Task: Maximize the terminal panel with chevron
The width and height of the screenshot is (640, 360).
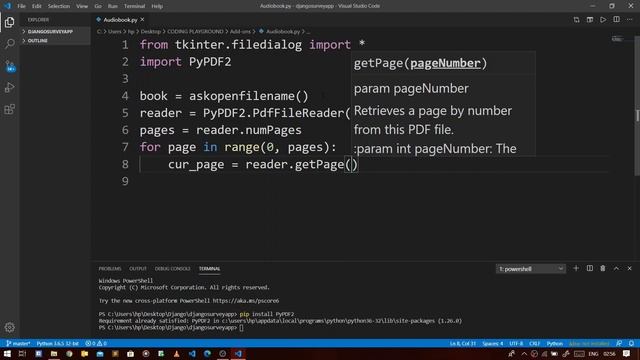Action: [x=616, y=268]
